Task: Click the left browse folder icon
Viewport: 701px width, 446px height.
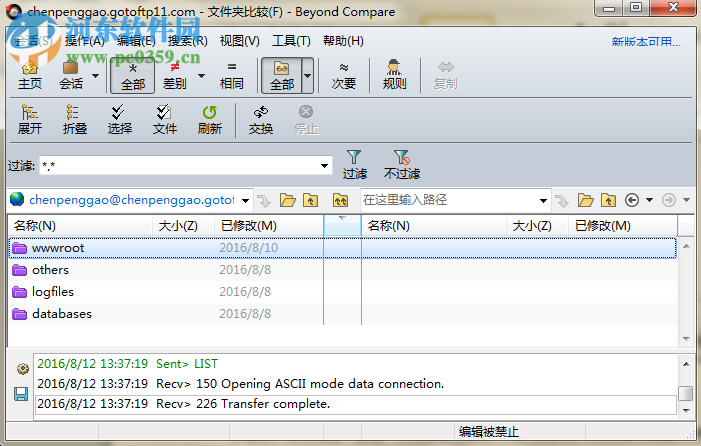Action: point(287,200)
